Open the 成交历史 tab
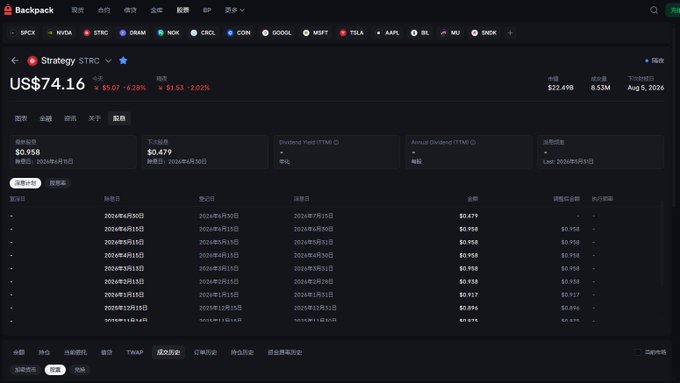The image size is (680, 383). click(x=168, y=352)
